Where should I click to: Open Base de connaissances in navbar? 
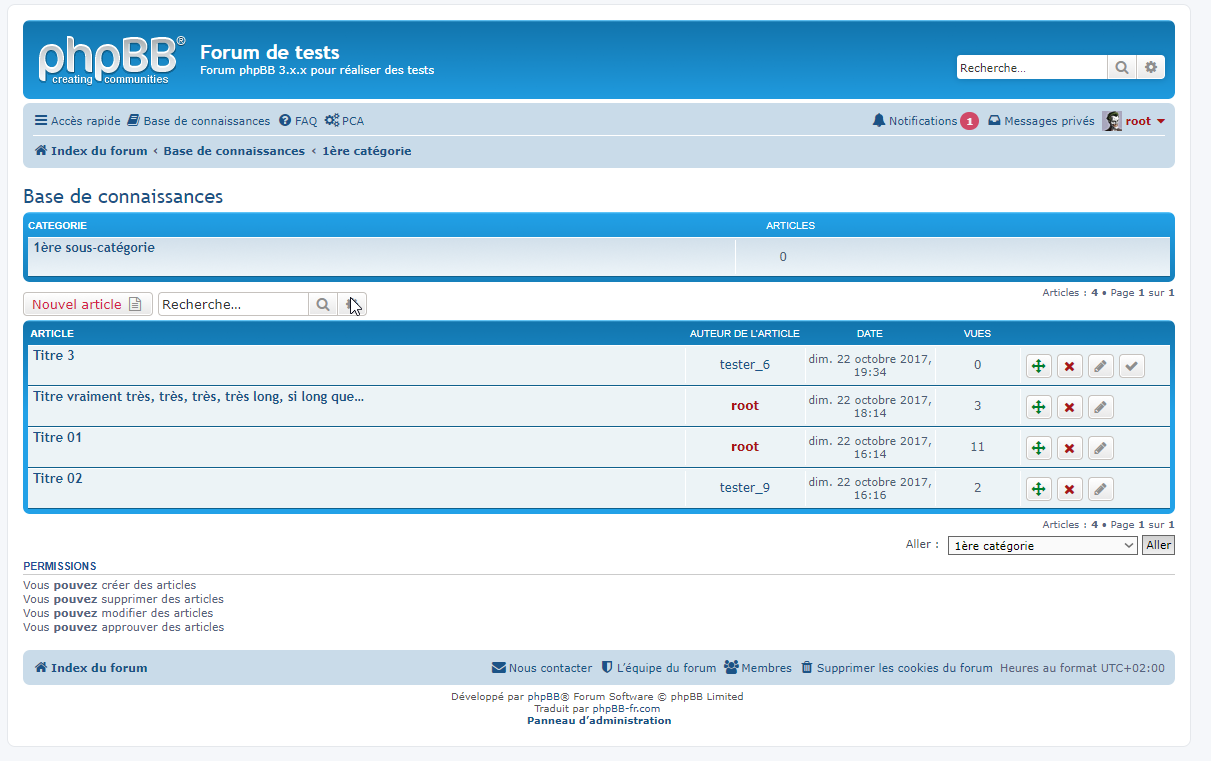coord(198,121)
